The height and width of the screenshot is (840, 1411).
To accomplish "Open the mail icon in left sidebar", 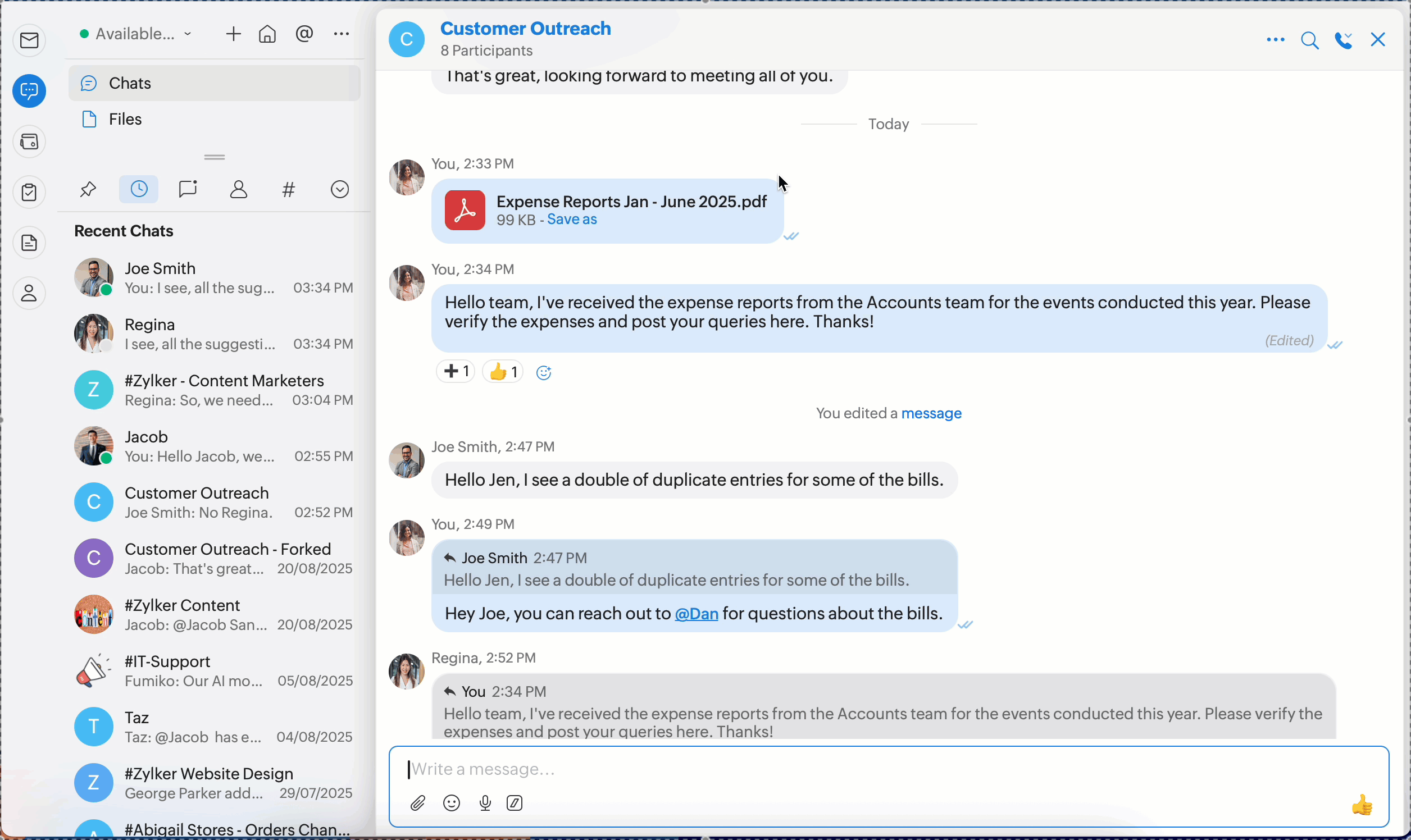I will coord(29,40).
